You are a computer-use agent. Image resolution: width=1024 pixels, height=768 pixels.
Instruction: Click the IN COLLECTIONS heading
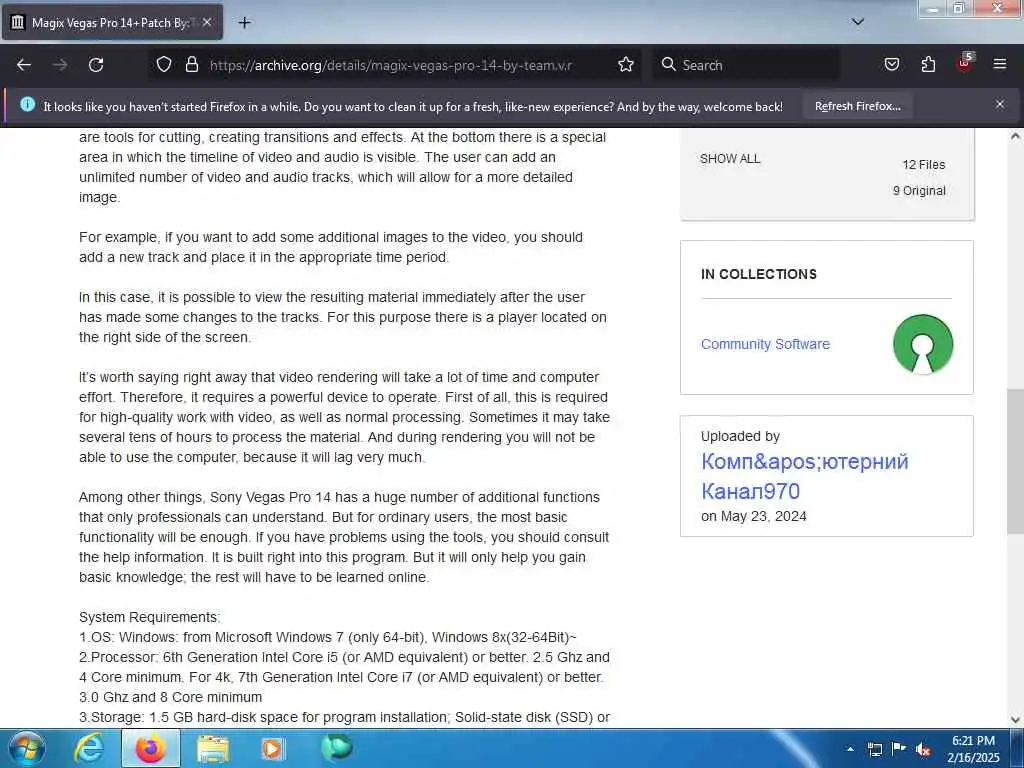759,274
